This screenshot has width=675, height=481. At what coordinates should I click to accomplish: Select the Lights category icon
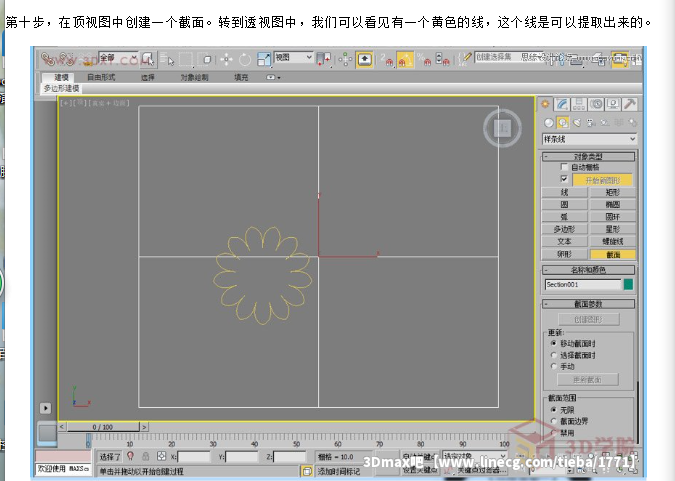point(577,123)
